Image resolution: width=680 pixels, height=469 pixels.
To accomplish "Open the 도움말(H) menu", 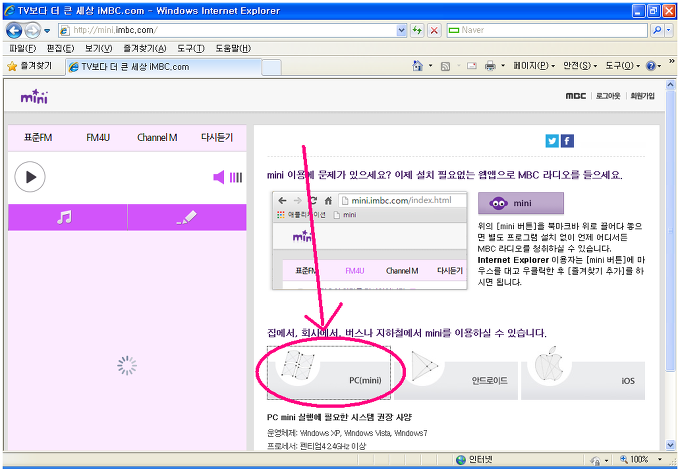I will pos(233,48).
